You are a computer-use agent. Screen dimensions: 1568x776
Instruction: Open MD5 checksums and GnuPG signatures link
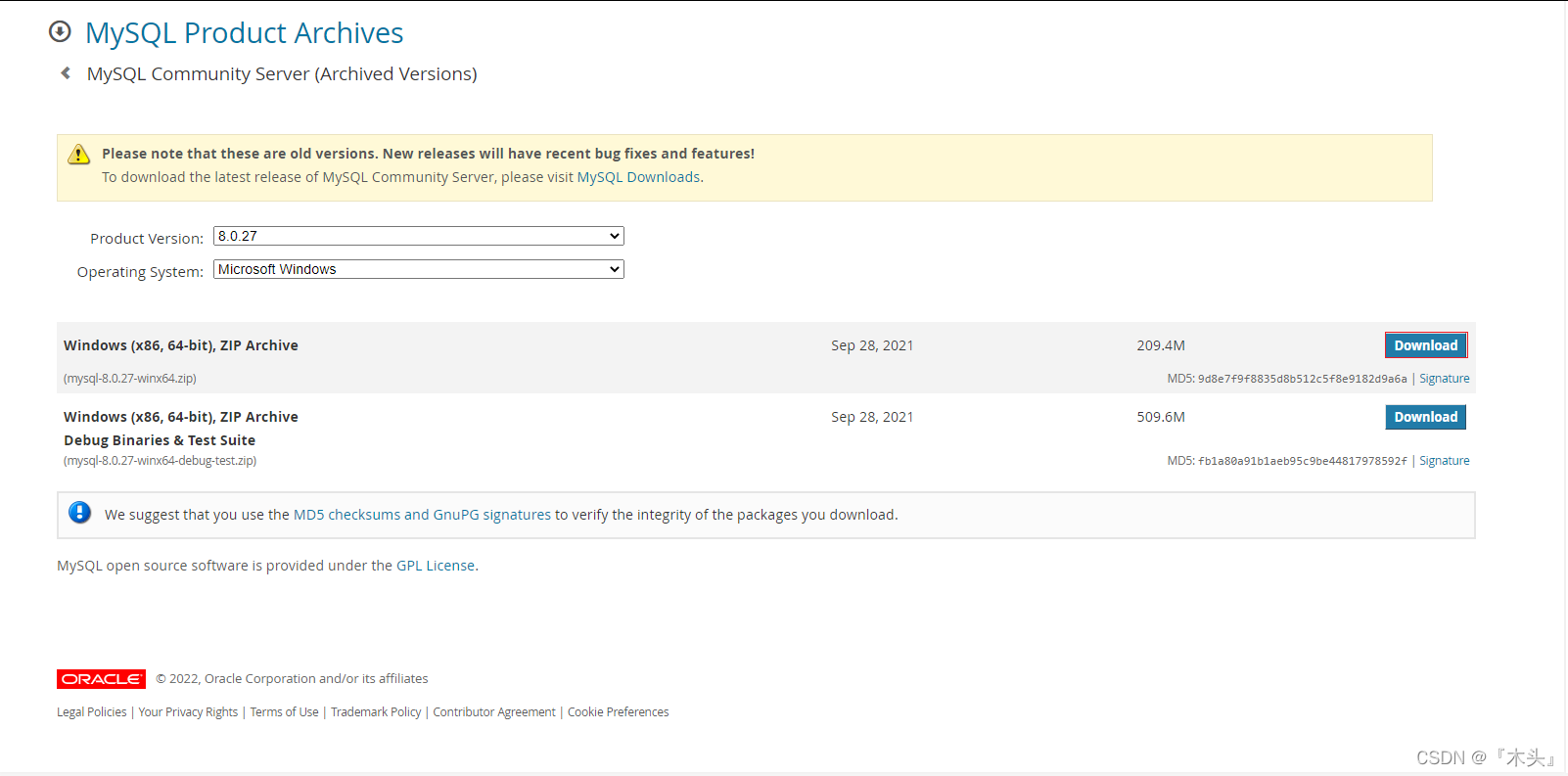click(x=422, y=515)
